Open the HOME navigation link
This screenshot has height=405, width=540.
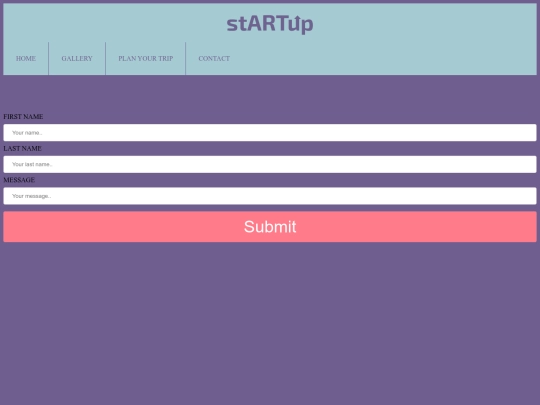[x=26, y=59]
